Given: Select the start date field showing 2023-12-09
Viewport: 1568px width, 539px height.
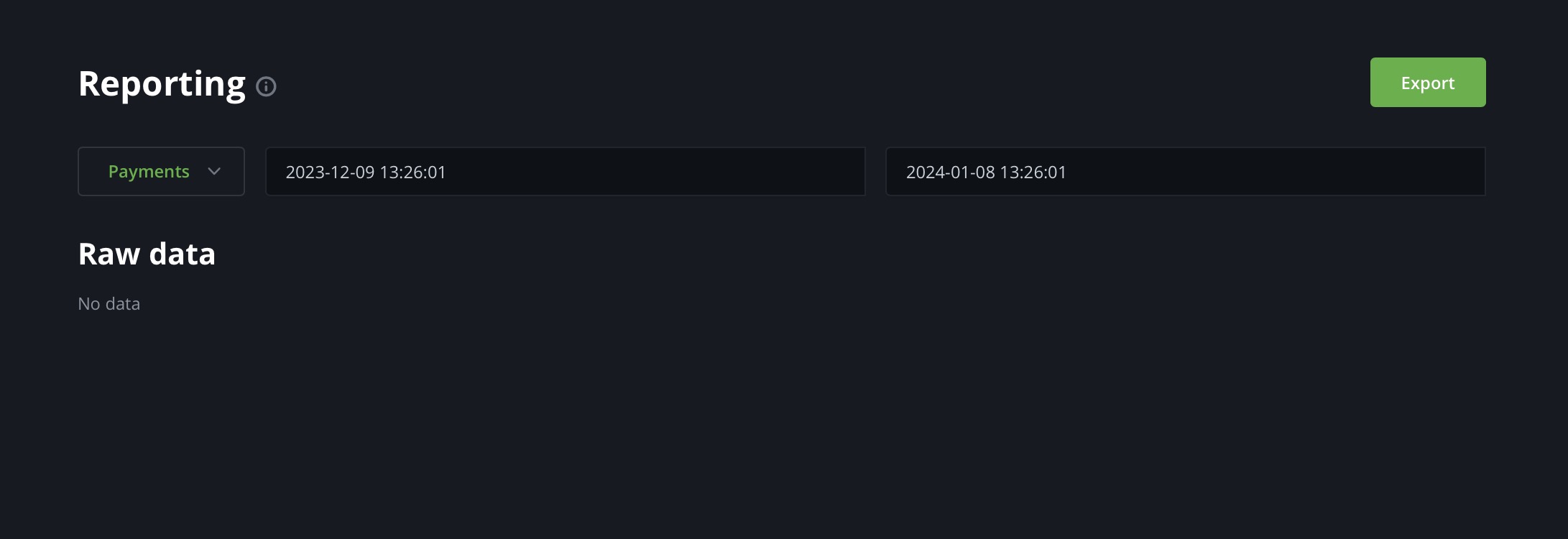Looking at the screenshot, I should pyautogui.click(x=565, y=171).
